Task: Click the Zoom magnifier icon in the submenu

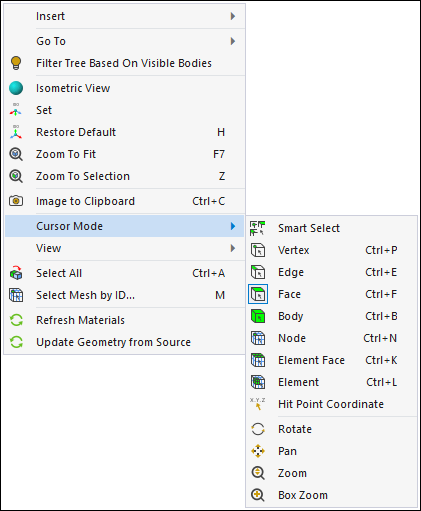Action: tap(258, 473)
